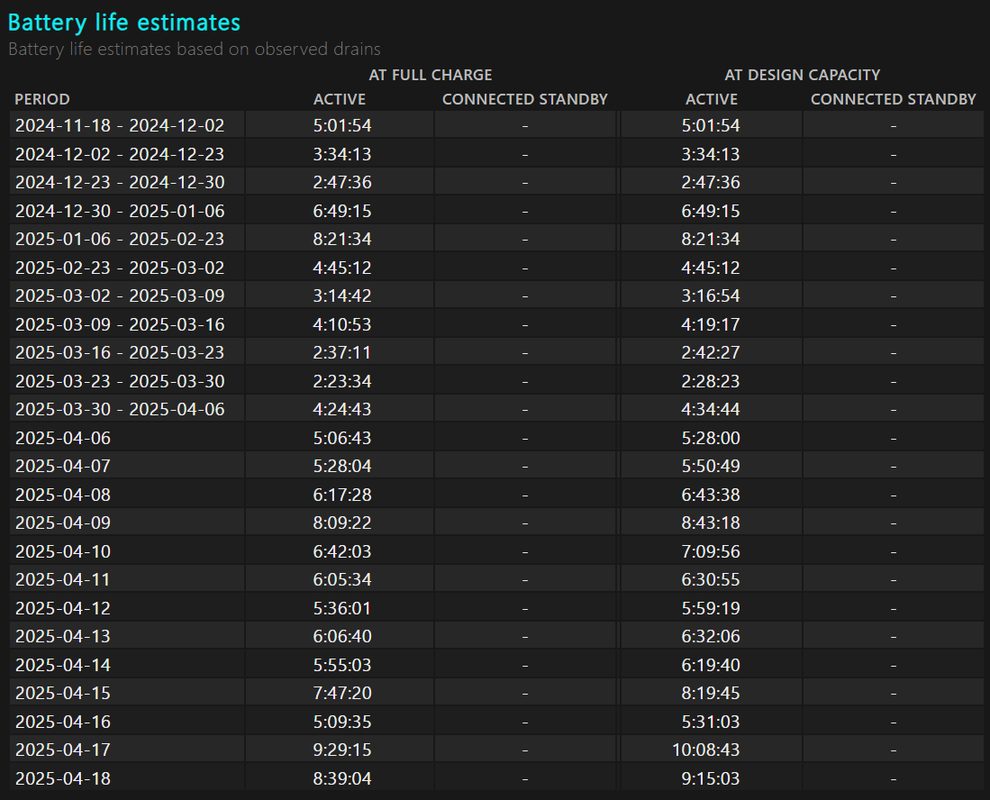This screenshot has height=800, width=990.
Task: Select design capacity value 8:19:45
Action: [x=710, y=693]
